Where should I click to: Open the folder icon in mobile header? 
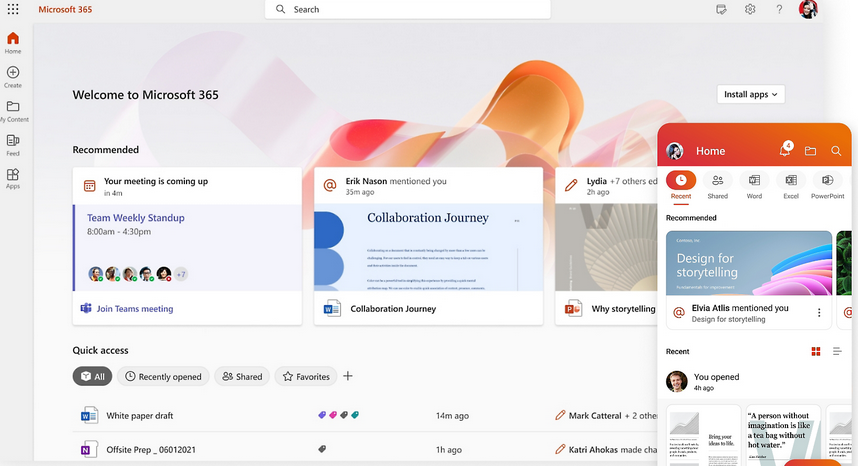[x=810, y=151]
